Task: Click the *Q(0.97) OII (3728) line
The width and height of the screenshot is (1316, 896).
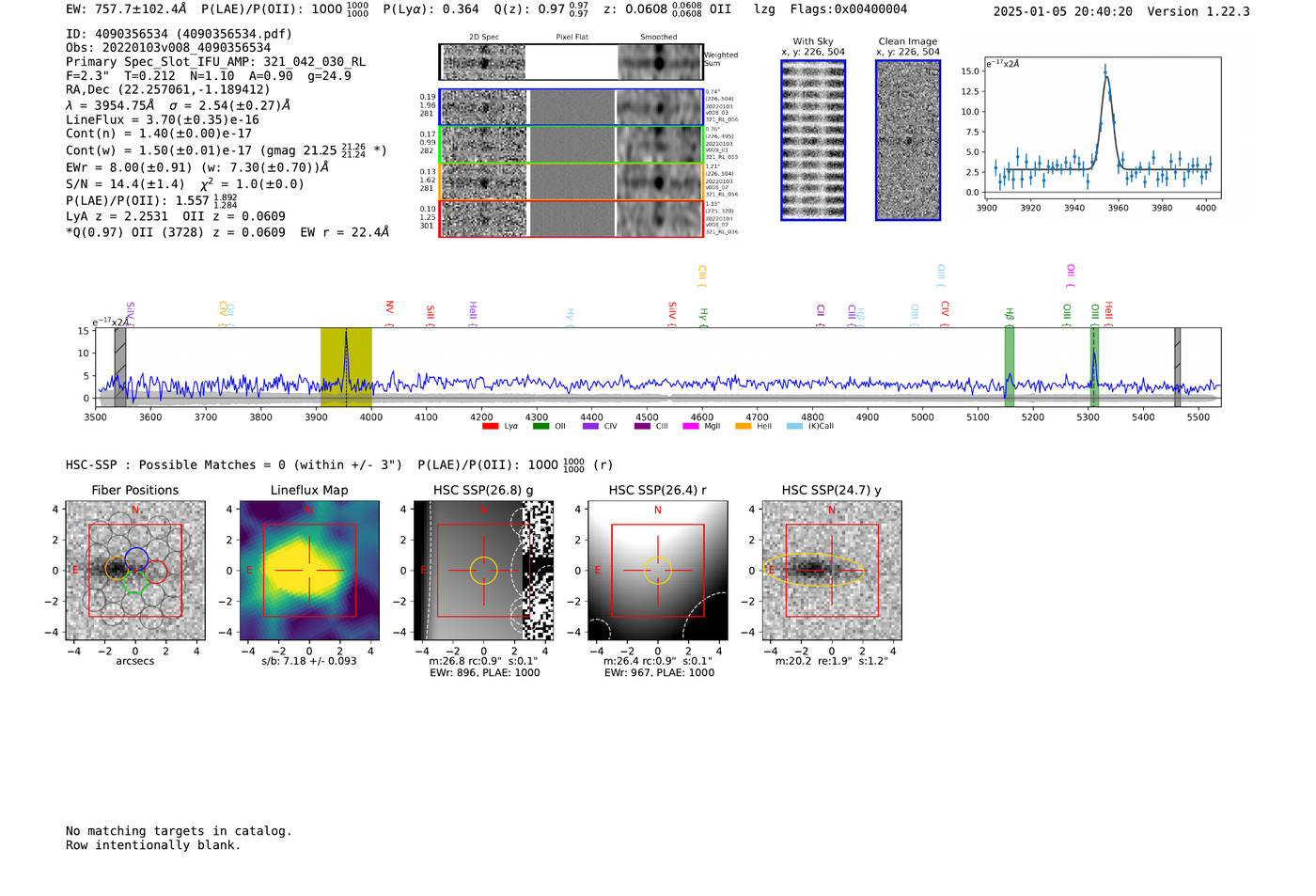Action: point(227,232)
